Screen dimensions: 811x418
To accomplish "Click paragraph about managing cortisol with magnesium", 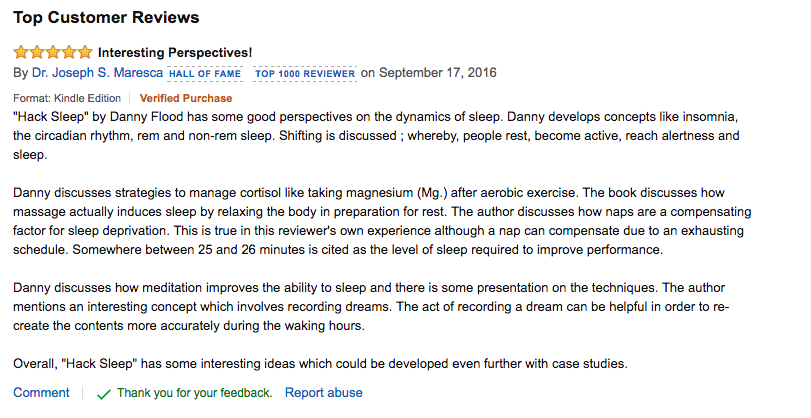I will [382, 221].
